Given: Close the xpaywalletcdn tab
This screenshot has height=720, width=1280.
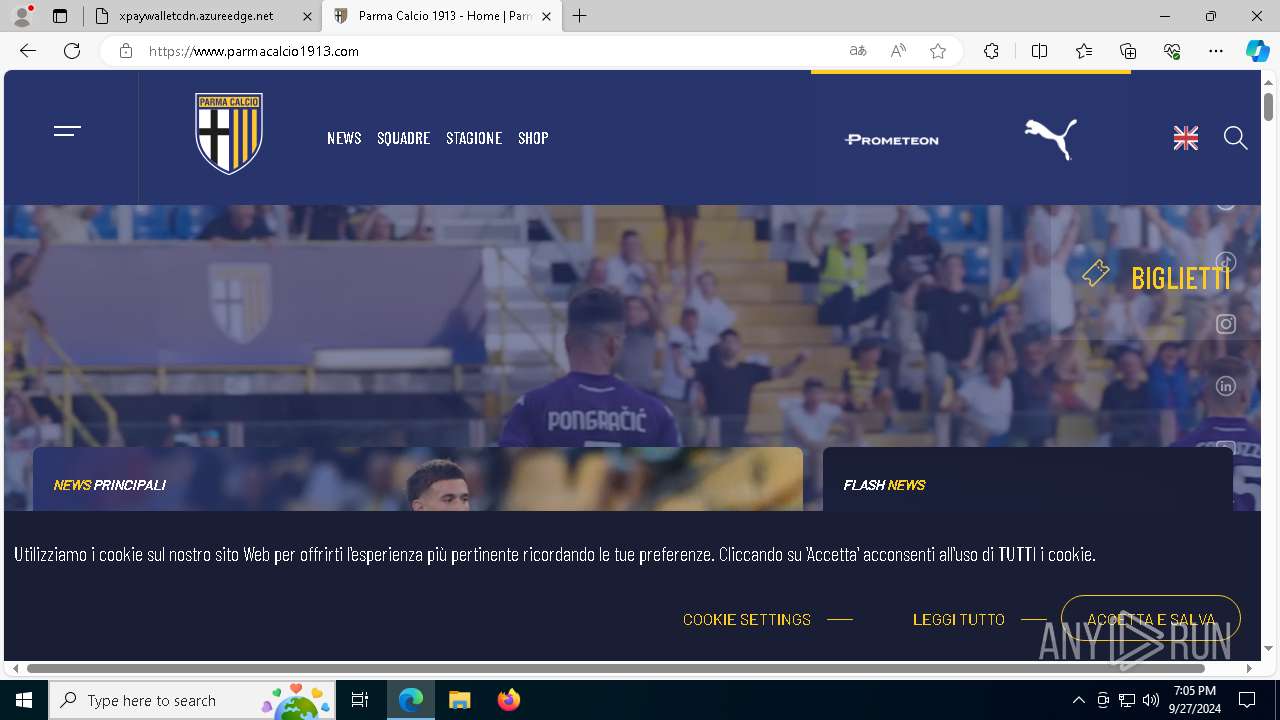Looking at the screenshot, I should (307, 16).
